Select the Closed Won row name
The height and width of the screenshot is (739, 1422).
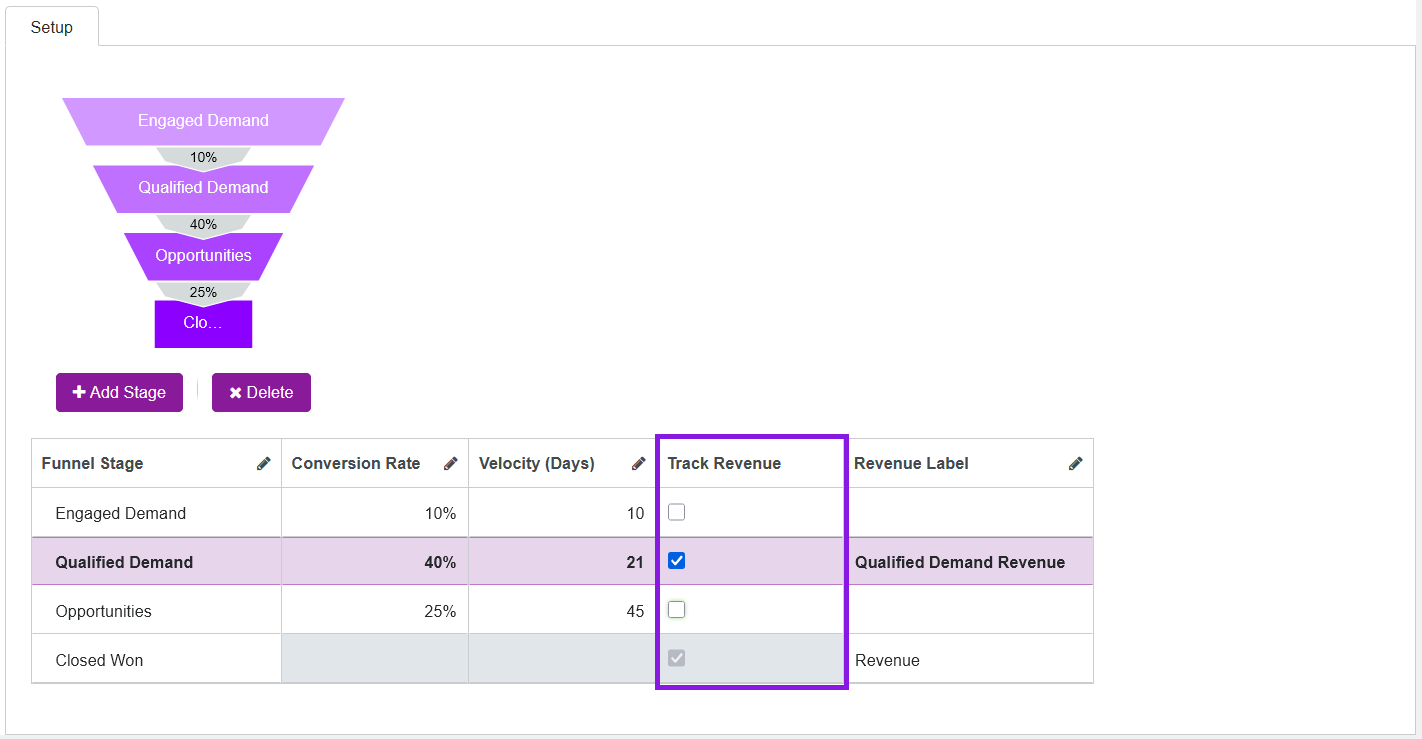click(99, 660)
